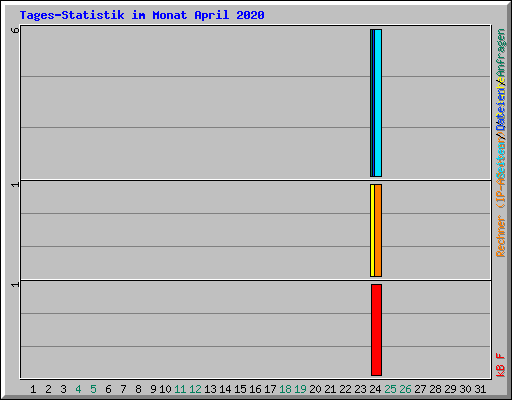
Task: Click the orange bar in the middle chart
Action: click(x=378, y=230)
